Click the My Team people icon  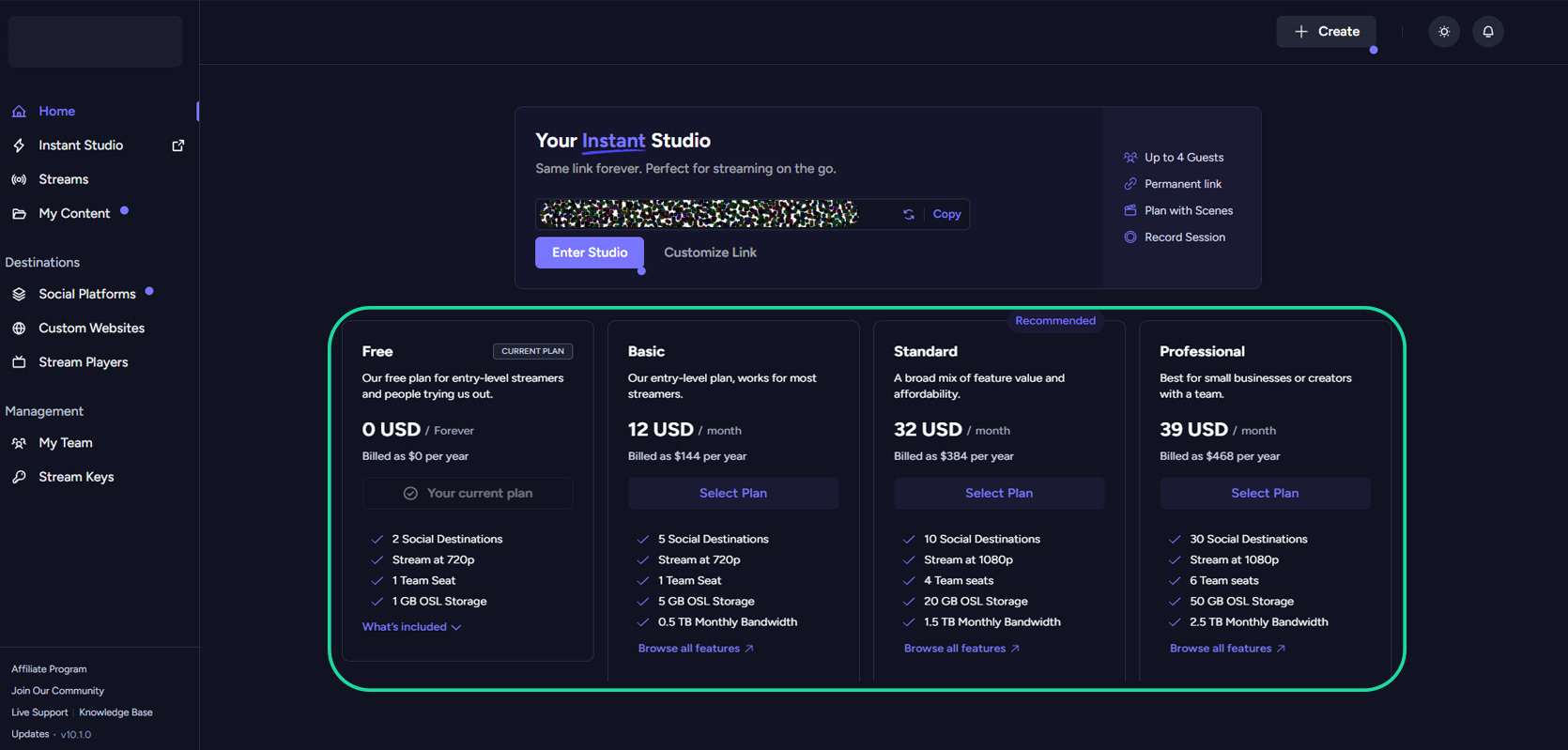point(19,443)
